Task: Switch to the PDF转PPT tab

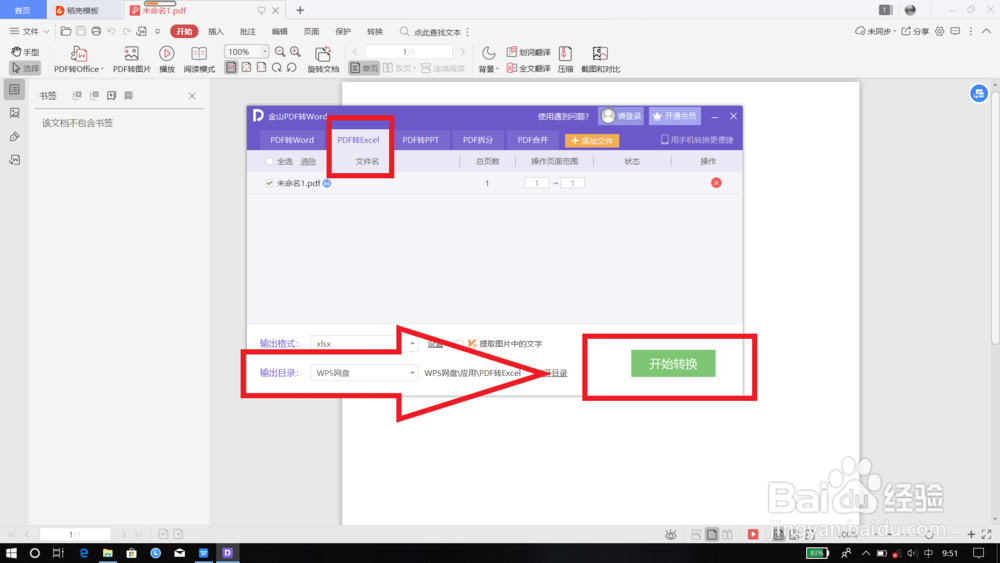Action: click(x=420, y=140)
